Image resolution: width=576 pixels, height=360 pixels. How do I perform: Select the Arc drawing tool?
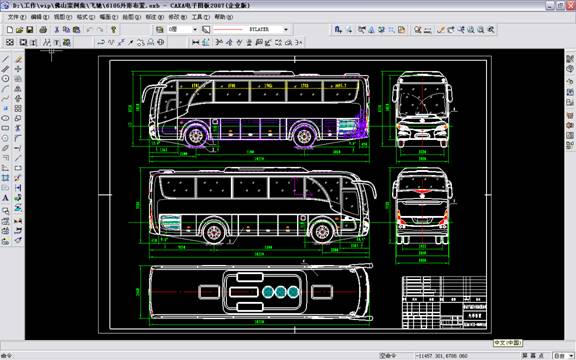6,89
